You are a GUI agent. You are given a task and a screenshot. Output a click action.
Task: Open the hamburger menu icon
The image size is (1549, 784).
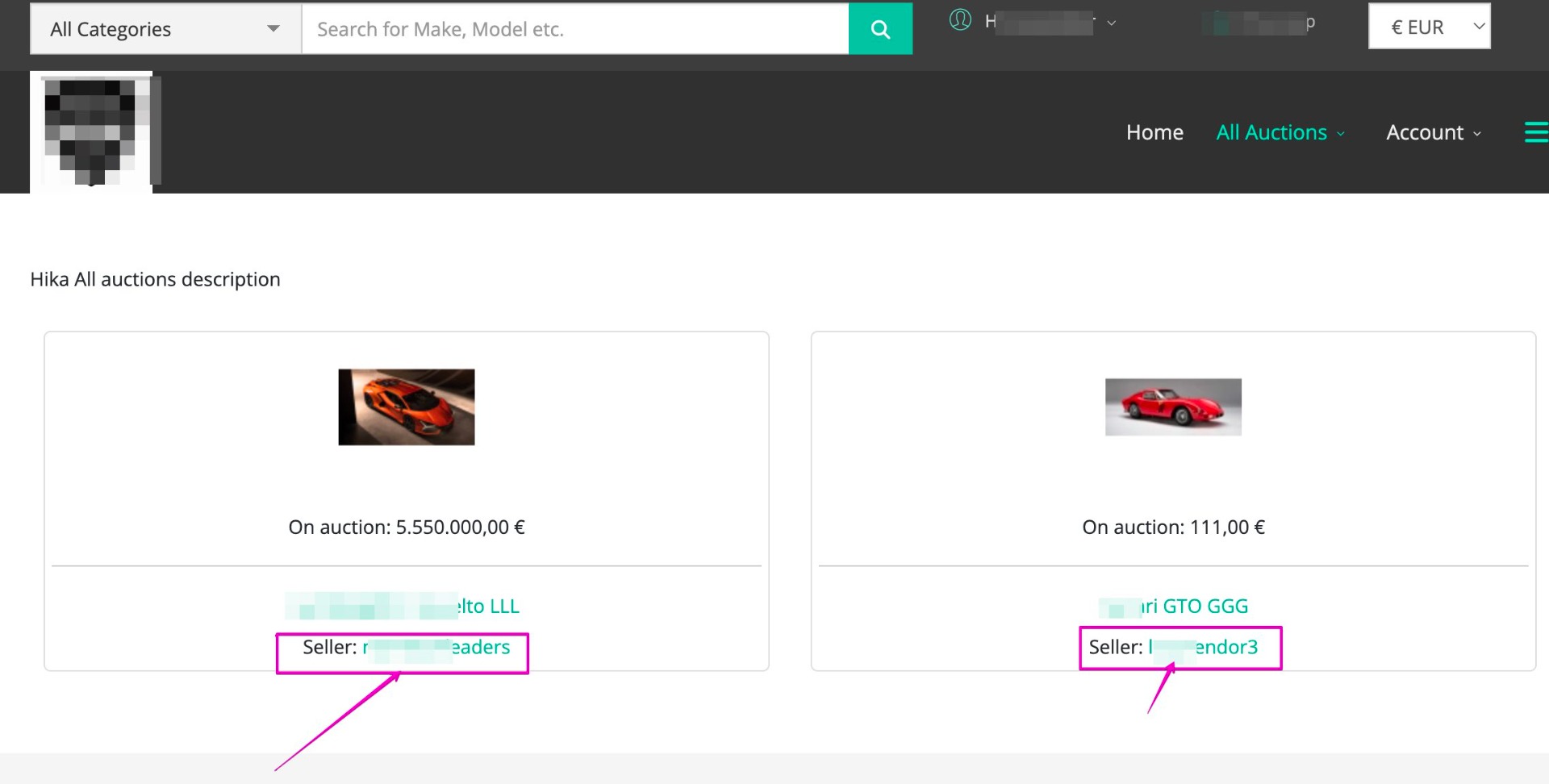1535,132
